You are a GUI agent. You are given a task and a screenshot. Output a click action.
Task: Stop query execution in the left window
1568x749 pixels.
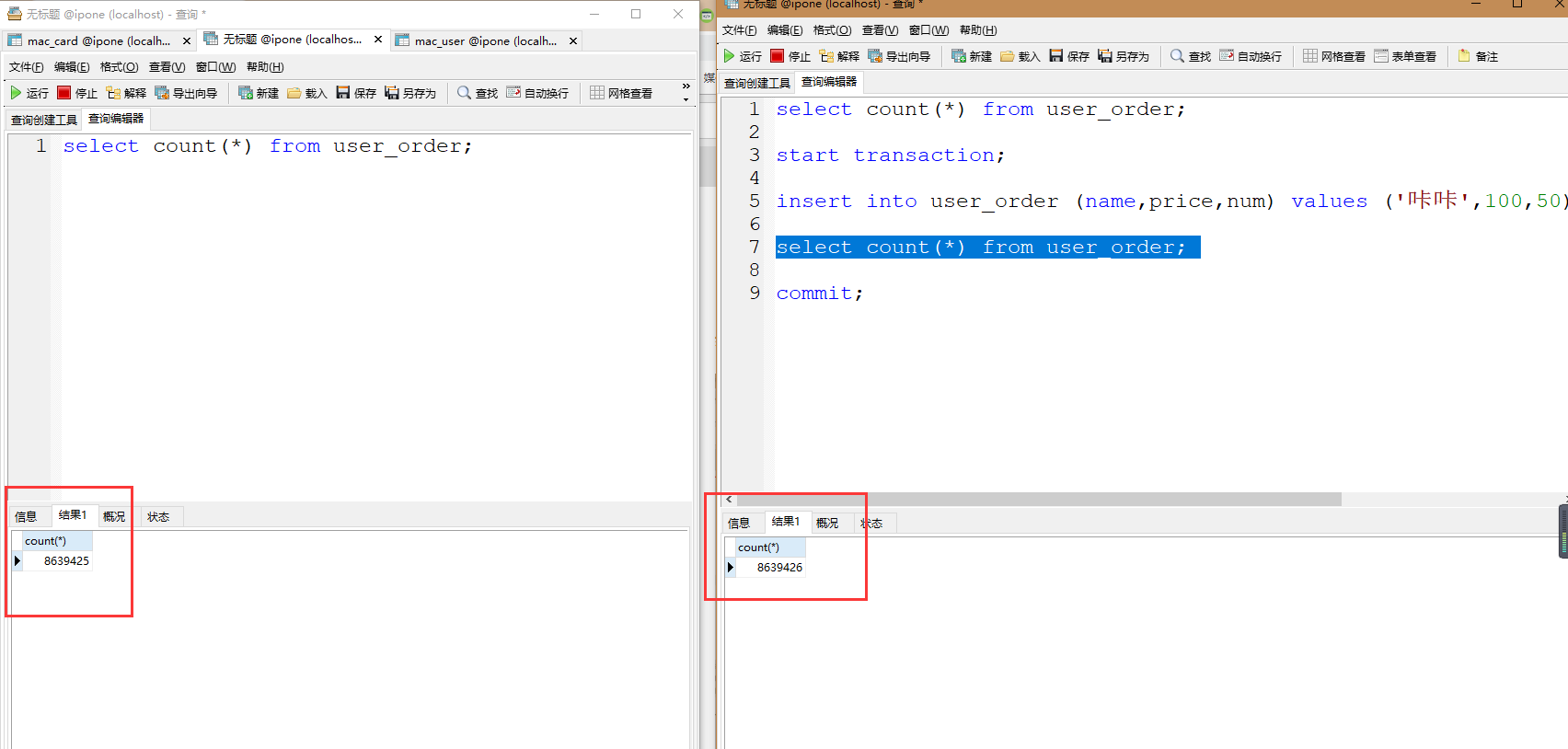77,93
